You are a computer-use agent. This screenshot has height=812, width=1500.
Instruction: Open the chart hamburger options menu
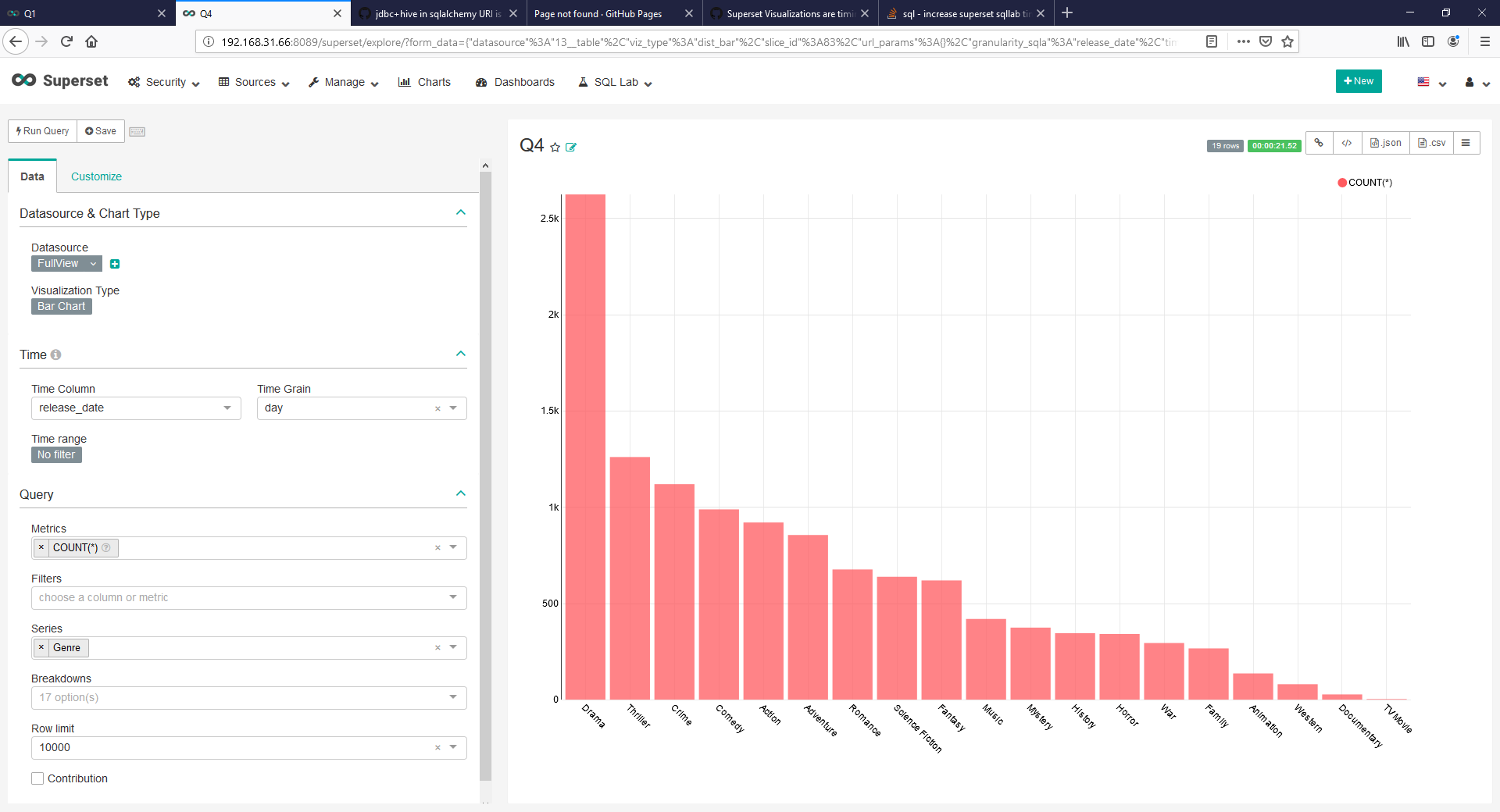pos(1466,143)
